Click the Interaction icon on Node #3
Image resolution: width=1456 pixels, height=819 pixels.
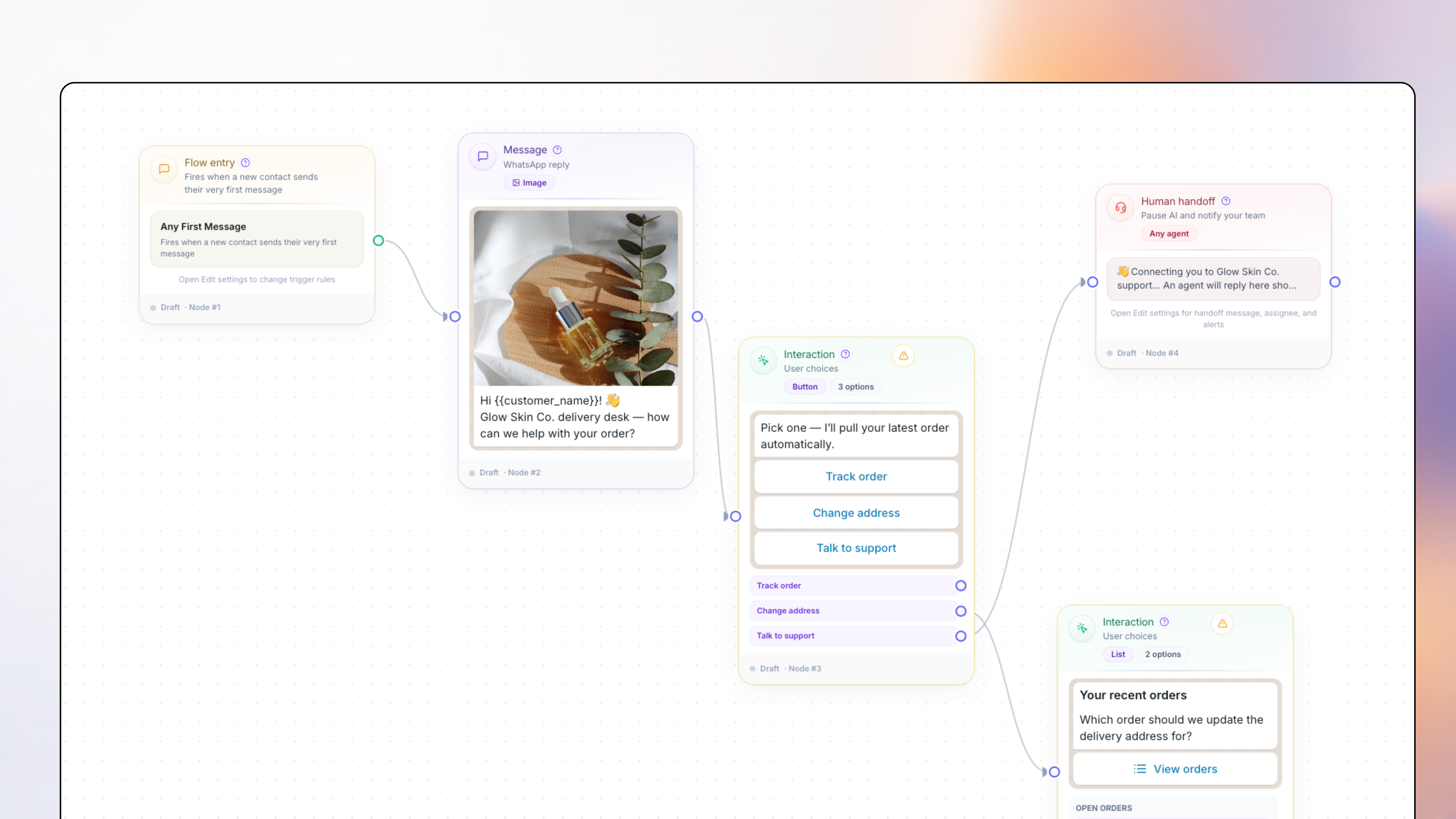[763, 361]
